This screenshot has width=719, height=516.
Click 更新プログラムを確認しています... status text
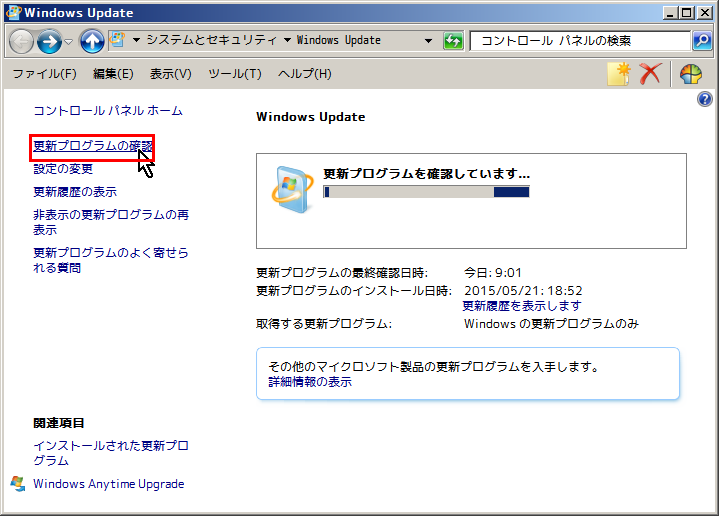pyautogui.click(x=426, y=174)
